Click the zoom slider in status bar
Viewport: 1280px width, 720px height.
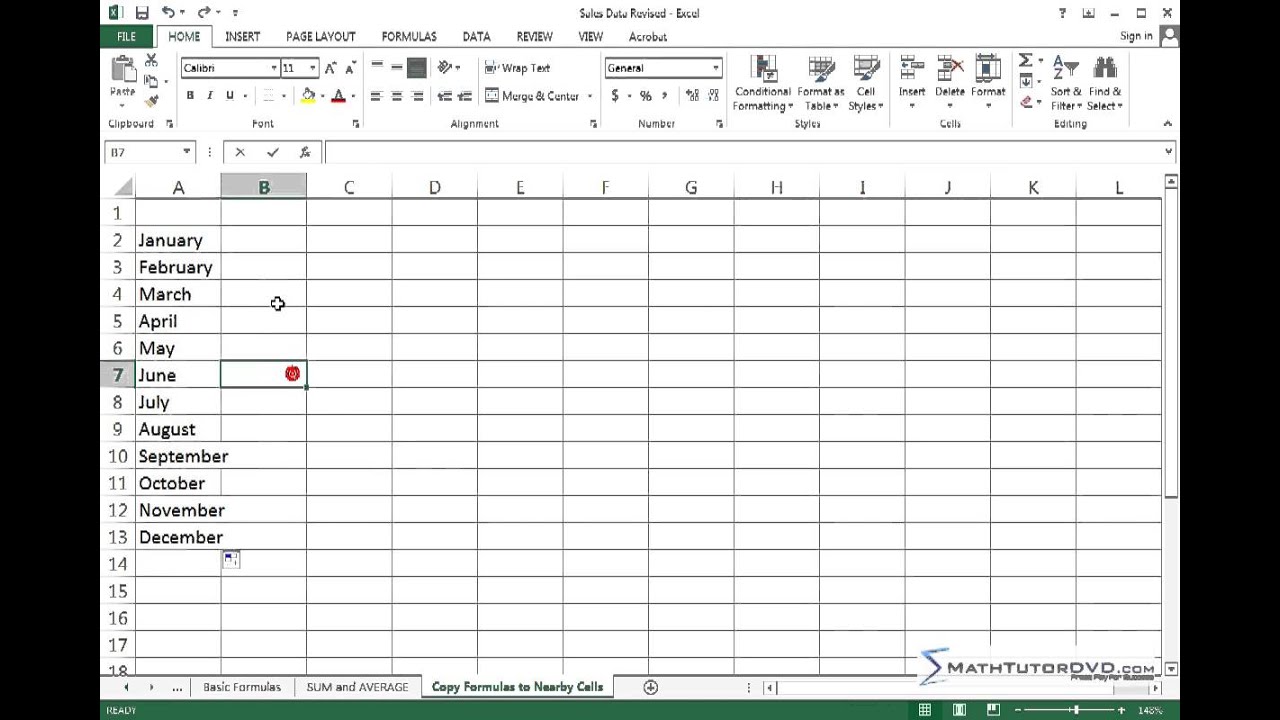(1076, 710)
